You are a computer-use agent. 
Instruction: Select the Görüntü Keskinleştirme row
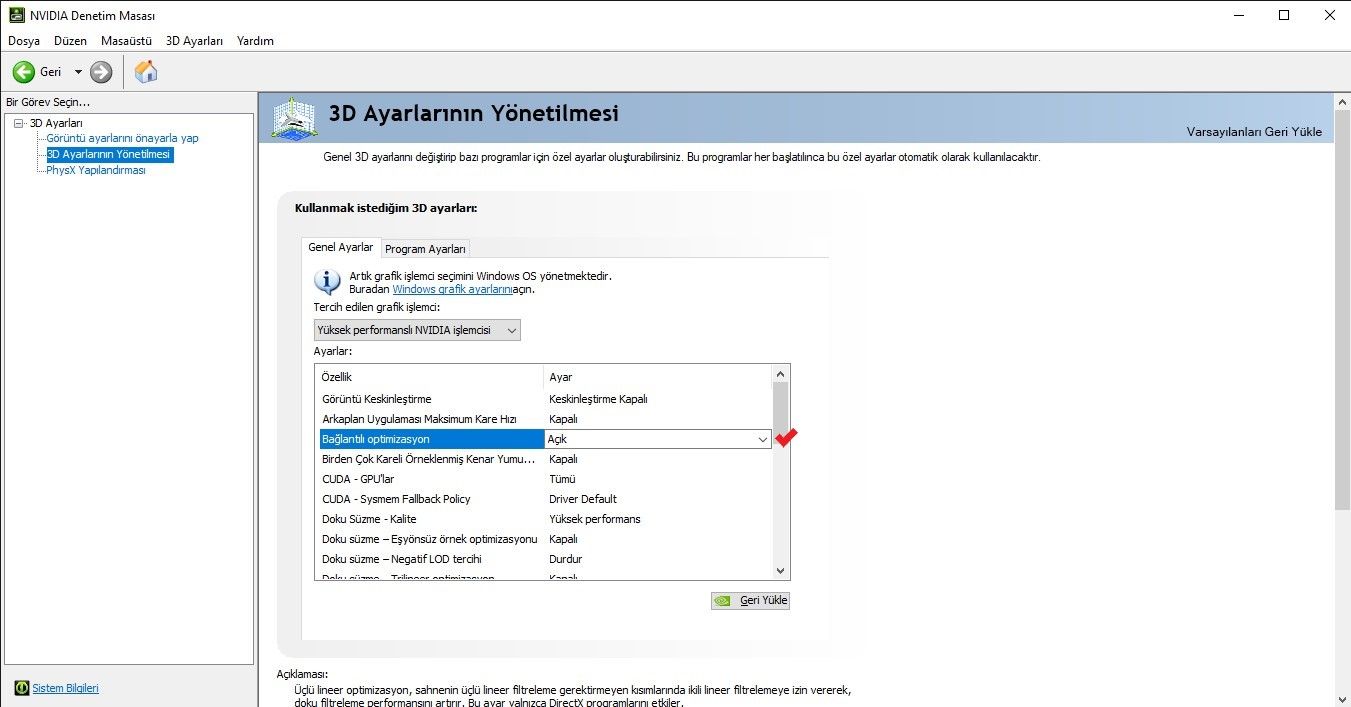[x=545, y=399]
